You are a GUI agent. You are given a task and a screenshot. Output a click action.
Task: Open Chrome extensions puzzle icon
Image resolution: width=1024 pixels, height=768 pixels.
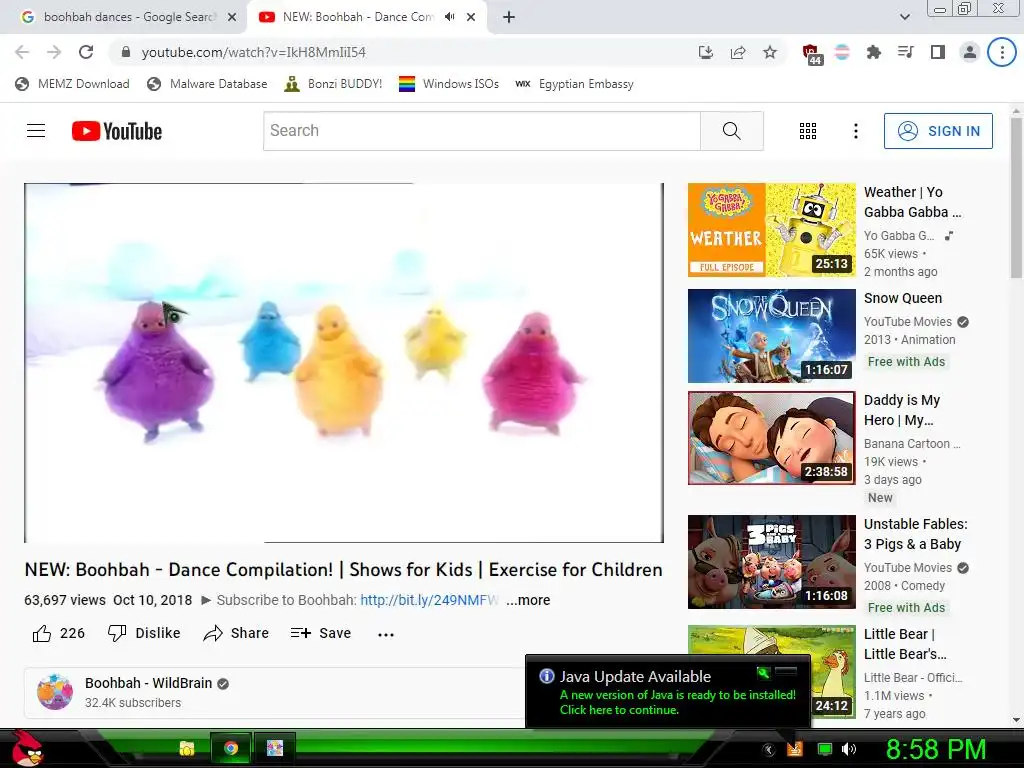point(873,52)
